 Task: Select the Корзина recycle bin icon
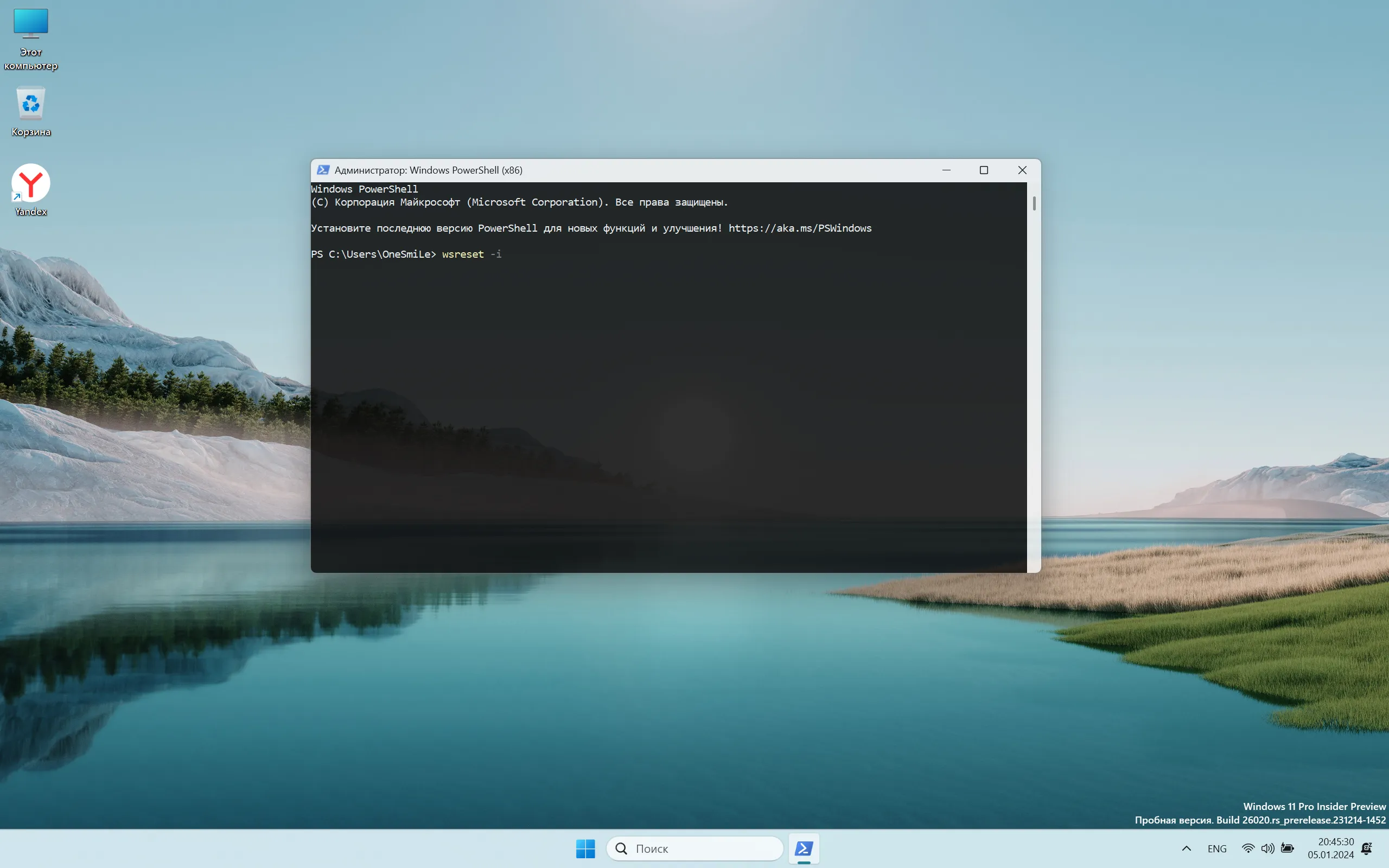[x=30, y=111]
